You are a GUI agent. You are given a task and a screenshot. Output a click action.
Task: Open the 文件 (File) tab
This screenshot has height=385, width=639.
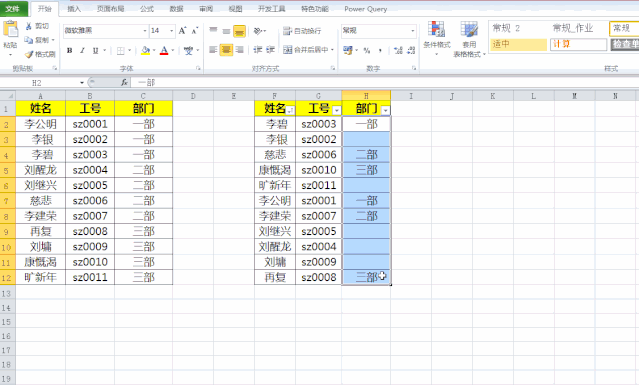pos(13,9)
